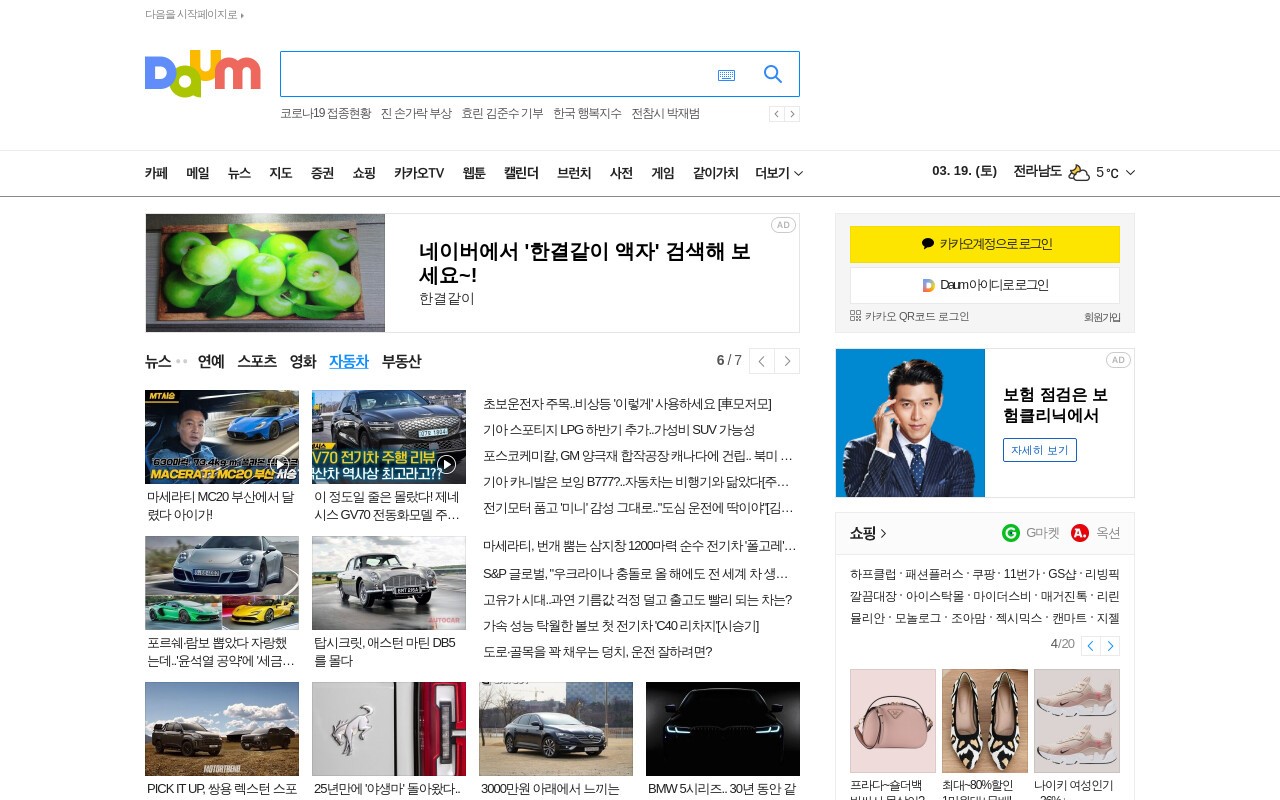Click 자세히 보기 button in insurance ad
Image resolution: width=1280 pixels, height=800 pixels.
pos(1040,450)
